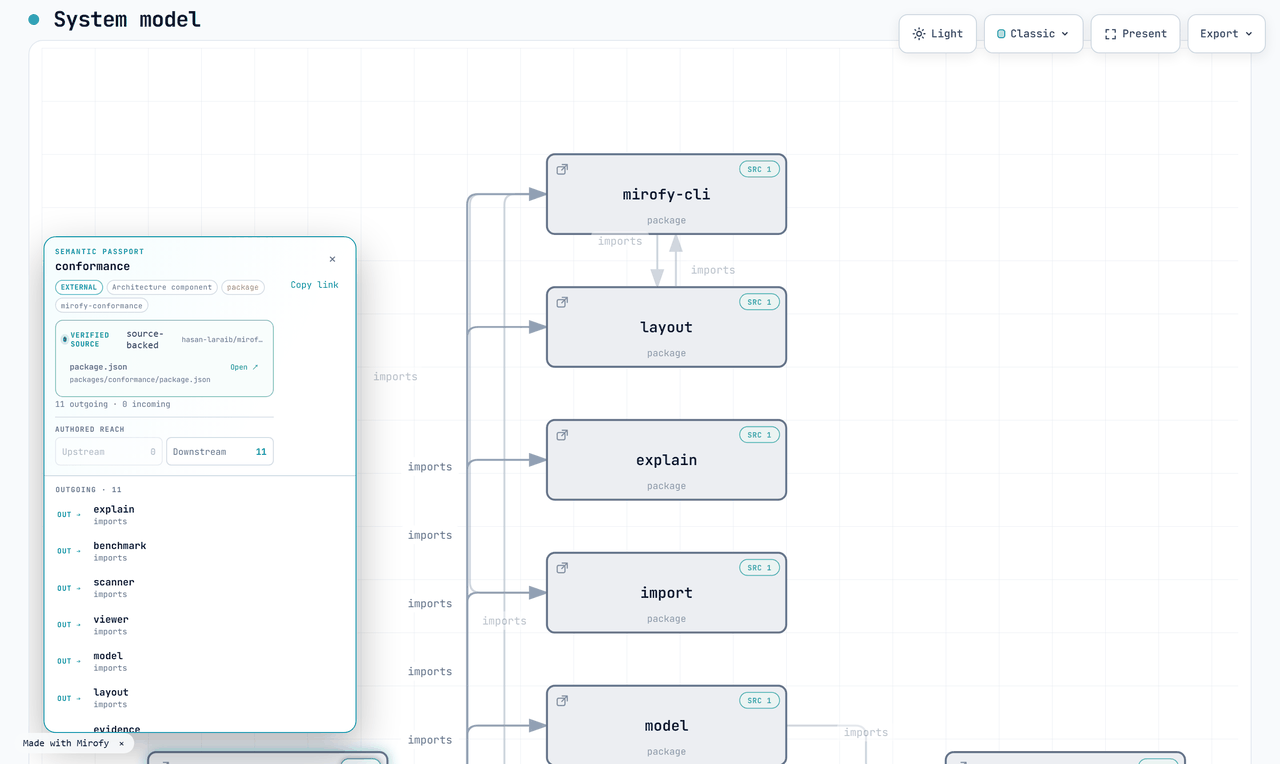The width and height of the screenshot is (1280, 764).
Task: Click the System model page title
Action: point(127,19)
